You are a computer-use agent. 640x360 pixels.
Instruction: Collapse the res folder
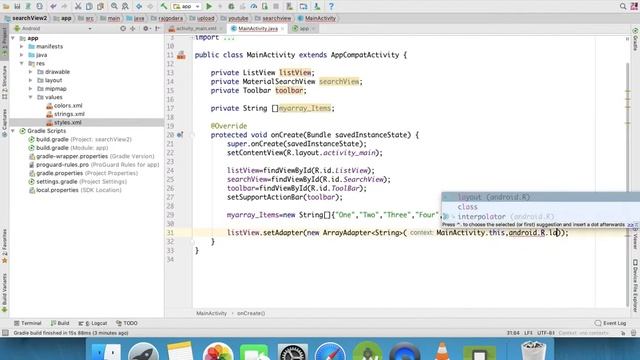[x=22, y=63]
